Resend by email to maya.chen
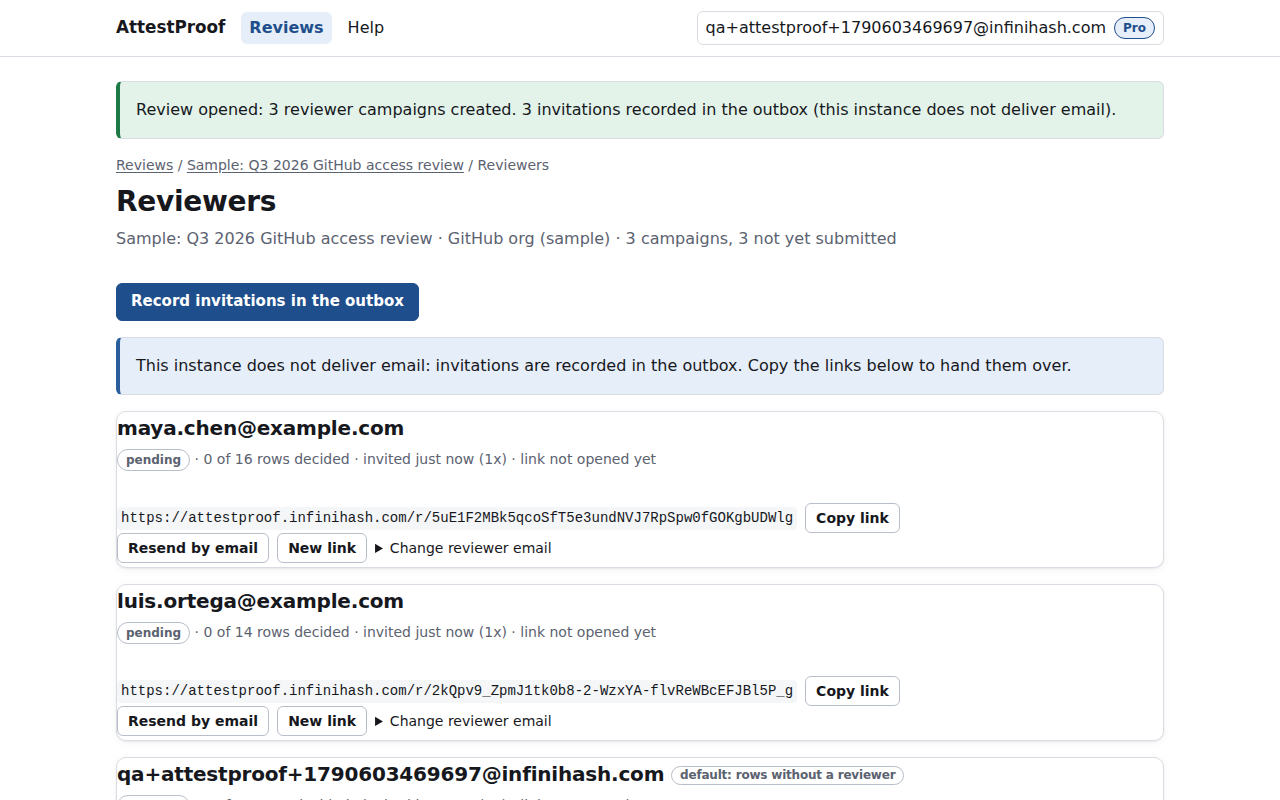Image resolution: width=1280 pixels, height=800 pixels. tap(193, 548)
